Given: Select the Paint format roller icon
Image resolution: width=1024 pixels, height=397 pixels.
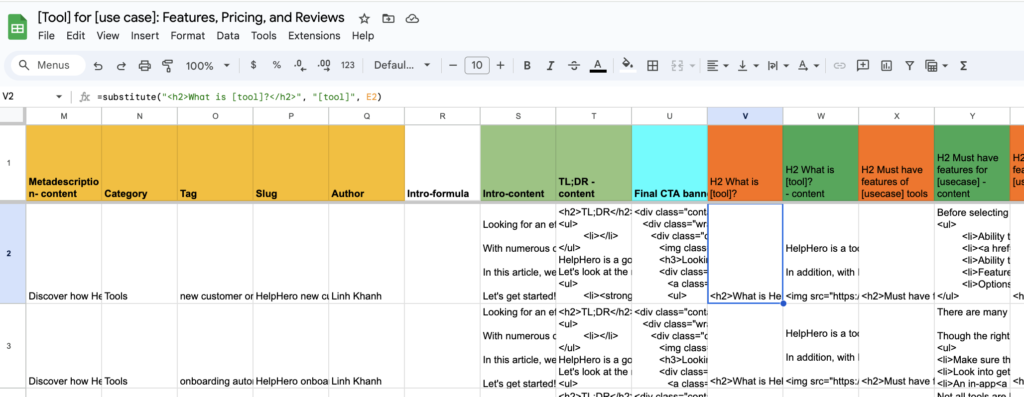Looking at the screenshot, I should [168, 65].
